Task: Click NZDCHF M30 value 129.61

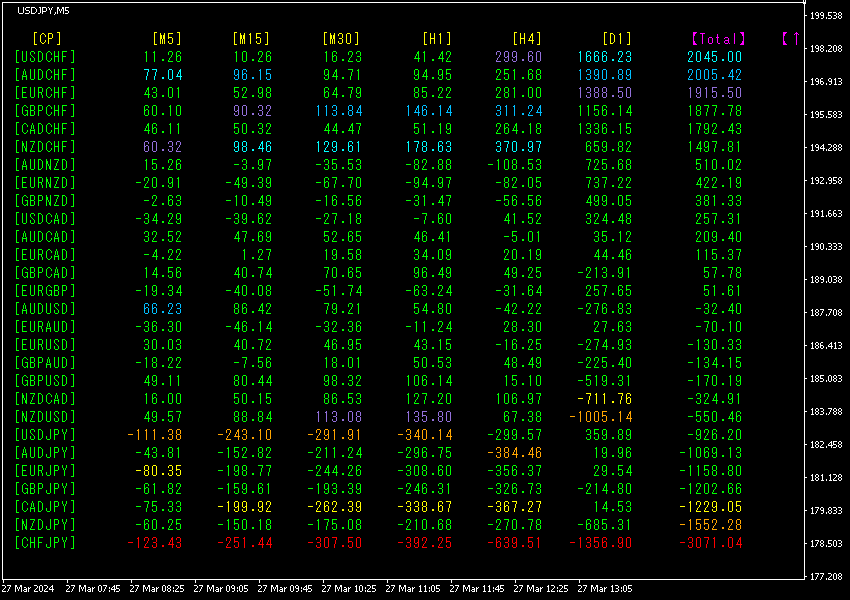Action: tap(339, 147)
